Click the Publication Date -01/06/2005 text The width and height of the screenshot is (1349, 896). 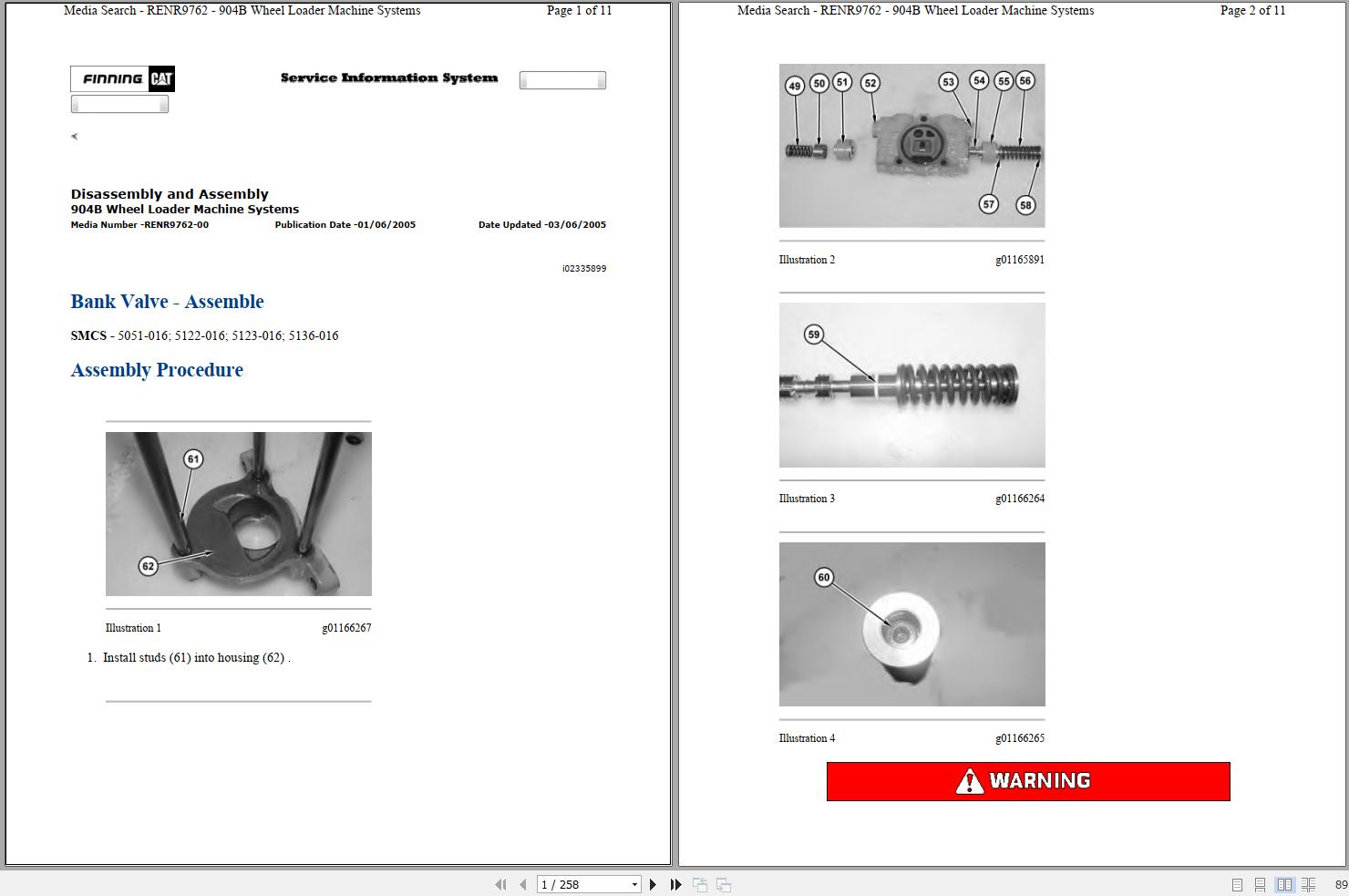(x=345, y=224)
